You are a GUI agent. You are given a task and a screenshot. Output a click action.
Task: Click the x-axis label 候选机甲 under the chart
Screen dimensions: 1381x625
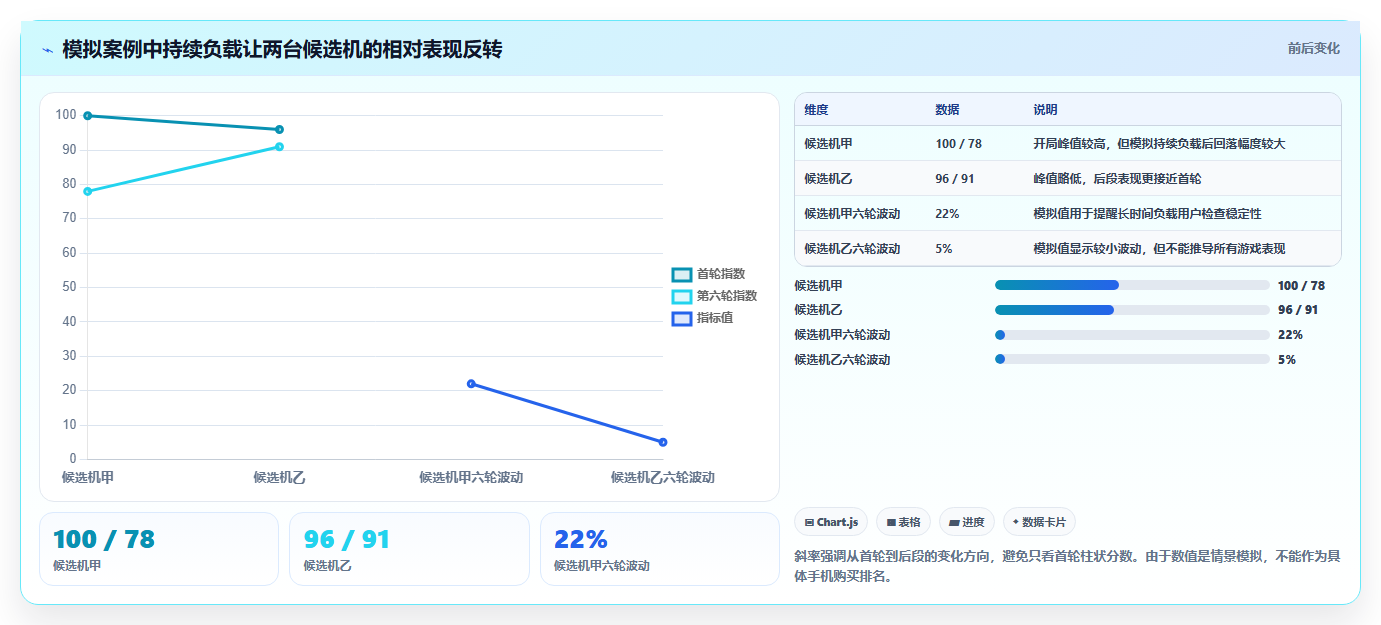pyautogui.click(x=88, y=477)
